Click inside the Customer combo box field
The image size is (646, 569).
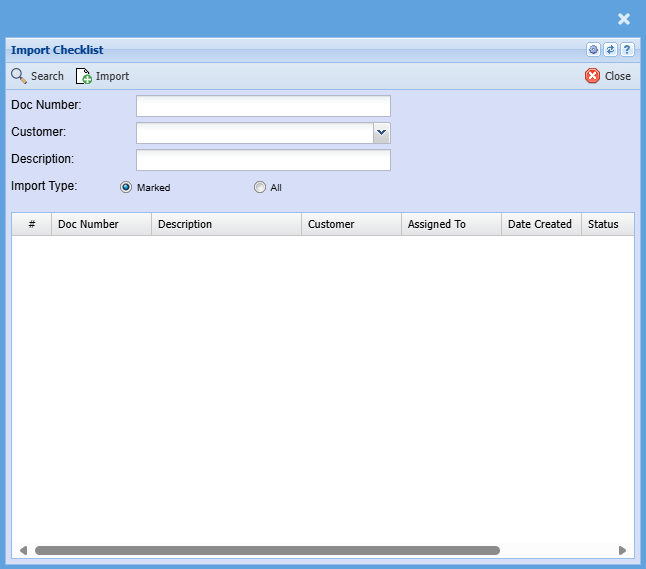coord(254,132)
